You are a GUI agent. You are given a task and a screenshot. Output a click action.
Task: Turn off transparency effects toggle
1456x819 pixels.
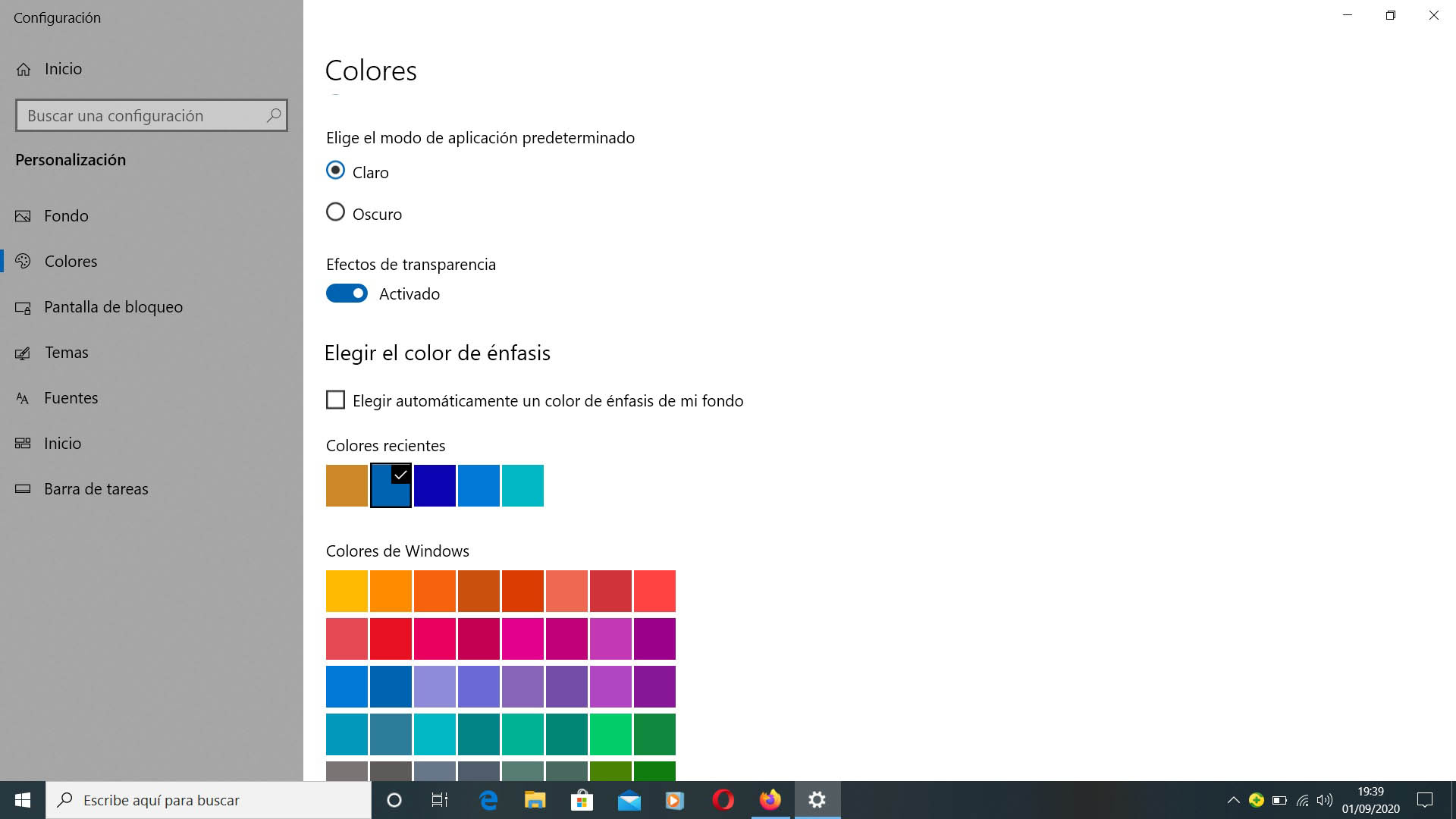pos(347,293)
